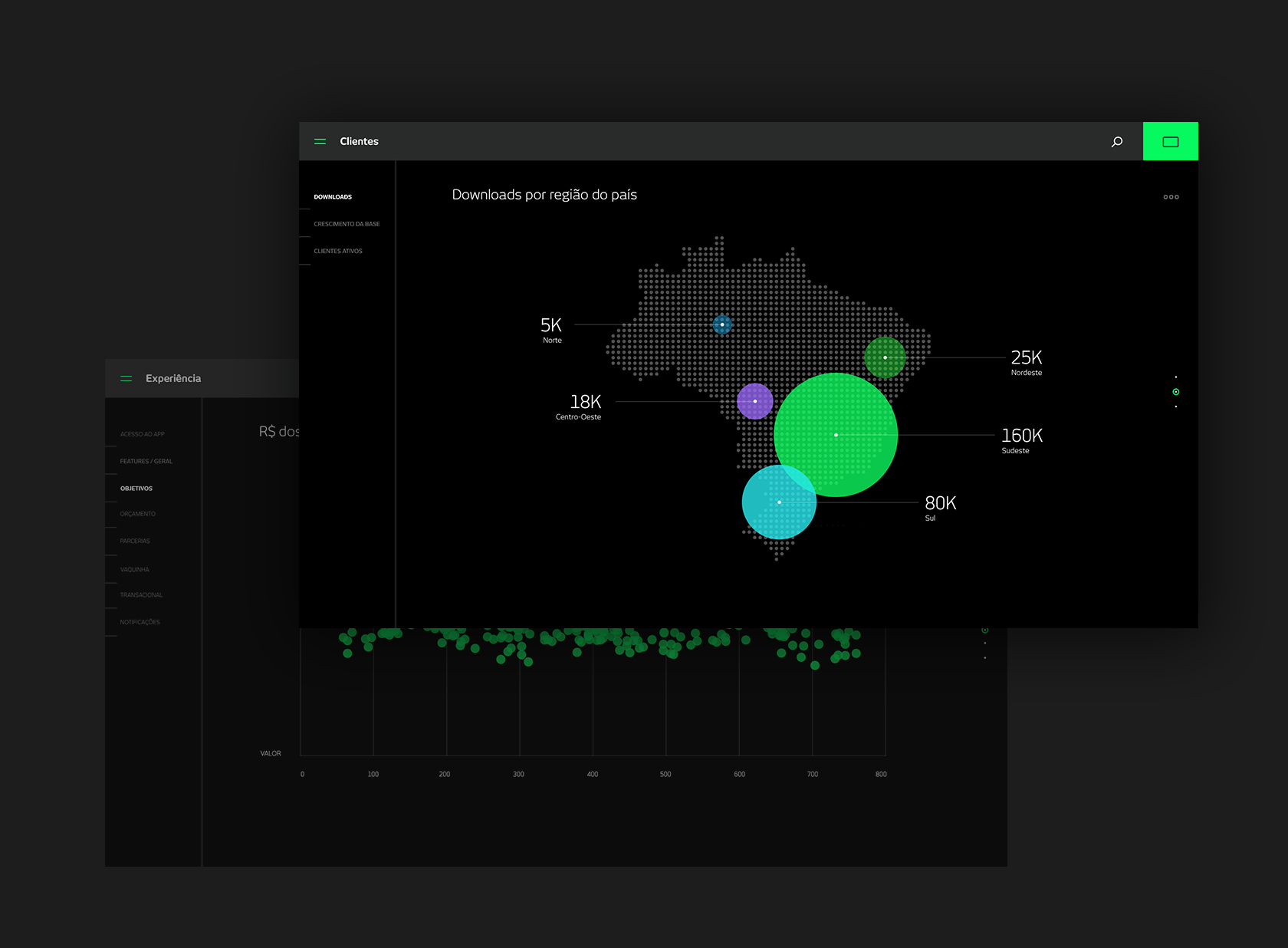Image resolution: width=1288 pixels, height=948 pixels.
Task: Click the large green Sudeste bubble
Action: (x=836, y=435)
